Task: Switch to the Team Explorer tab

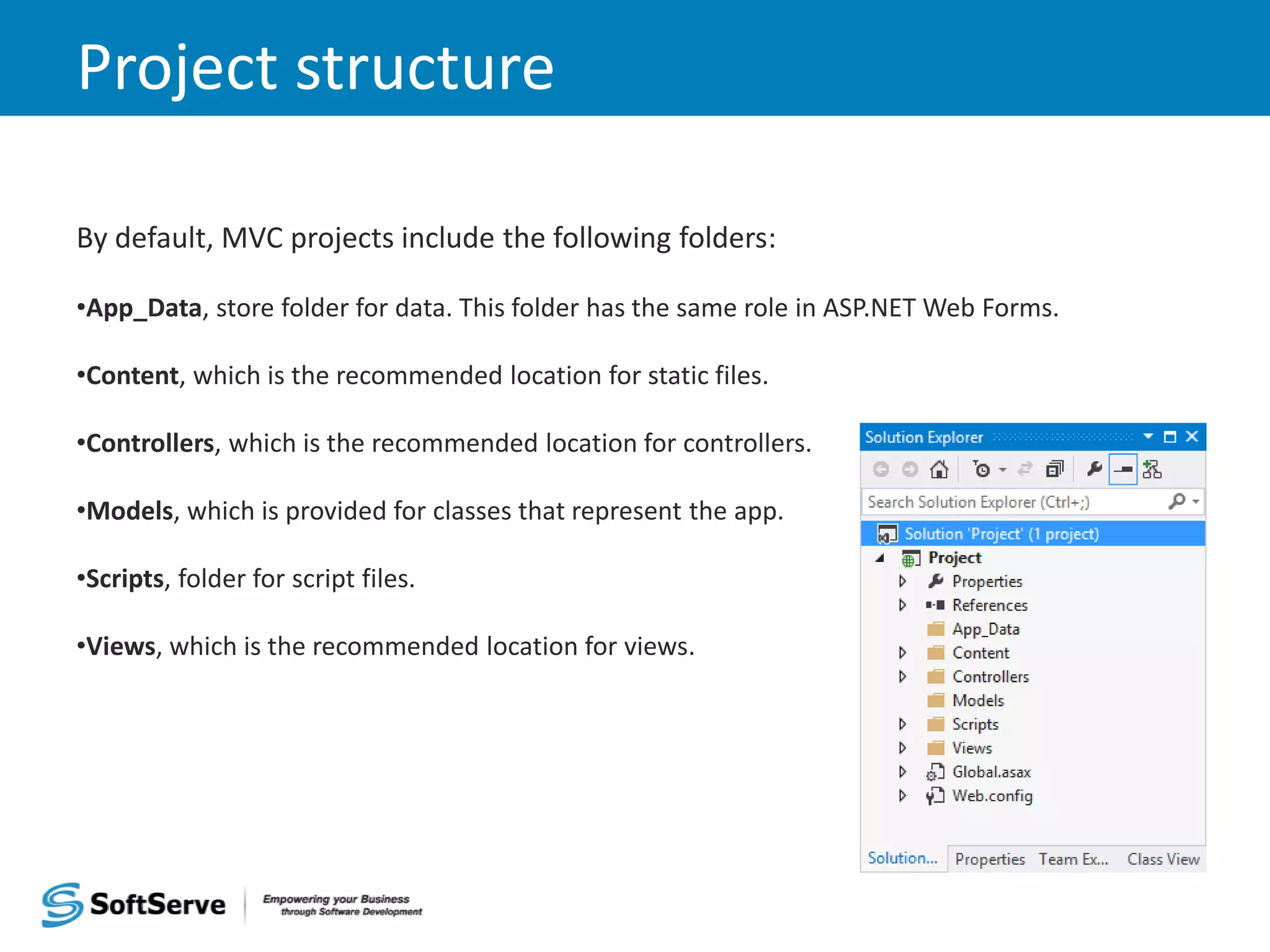Action: tap(1073, 859)
